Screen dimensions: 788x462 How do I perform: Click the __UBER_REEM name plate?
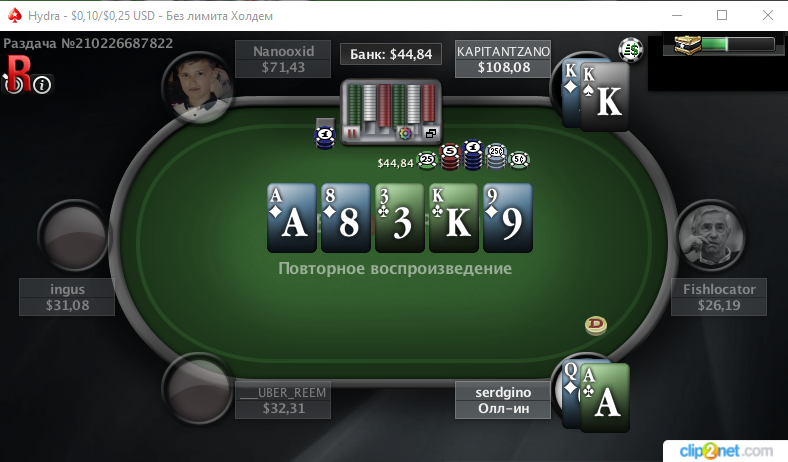(283, 400)
